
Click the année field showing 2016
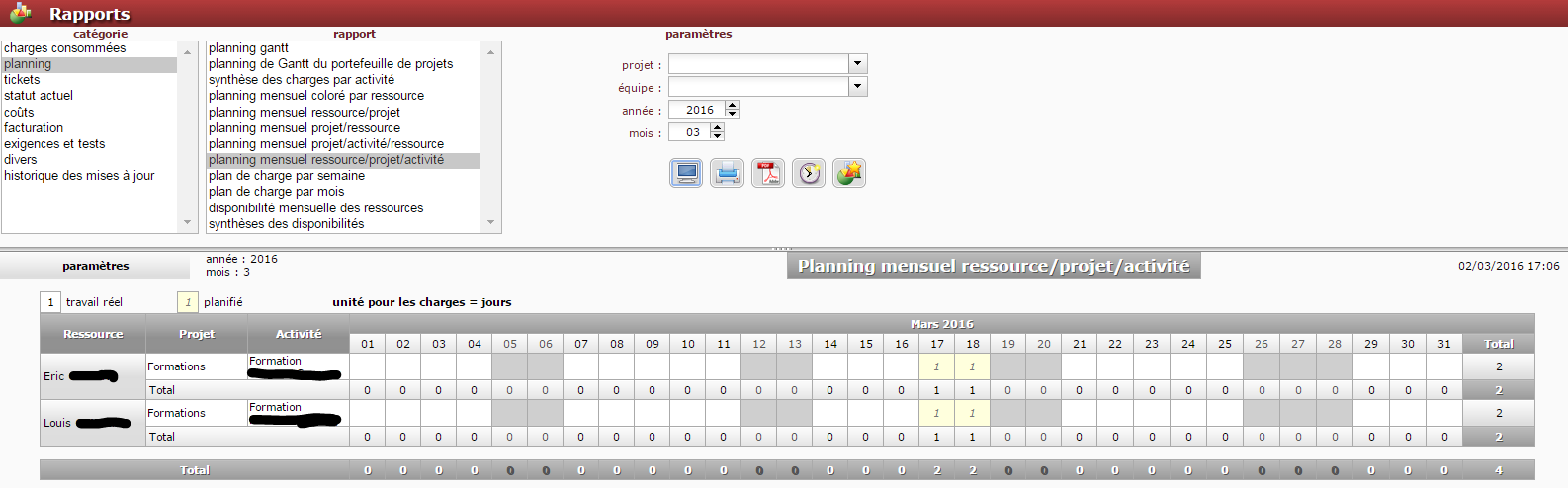click(698, 110)
